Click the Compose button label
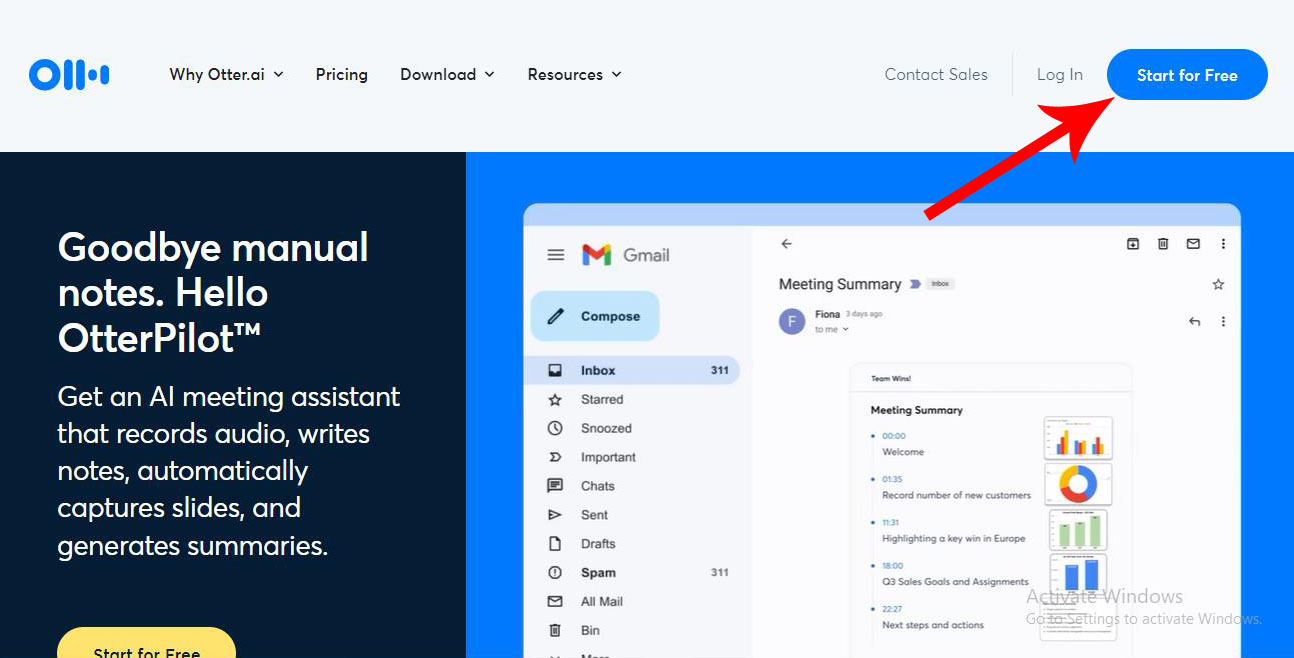The width and height of the screenshot is (1294, 658). tap(610, 316)
